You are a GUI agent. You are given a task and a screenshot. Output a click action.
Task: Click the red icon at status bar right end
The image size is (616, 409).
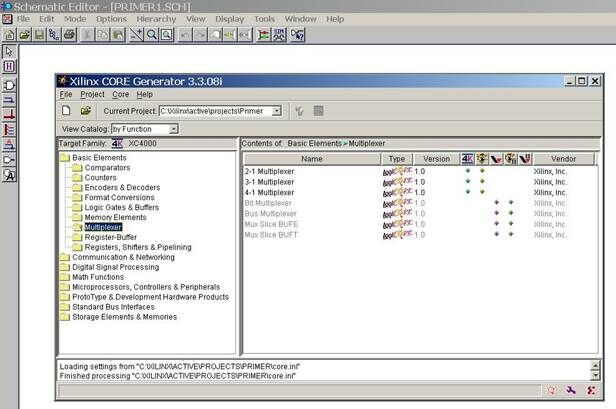coord(591,390)
